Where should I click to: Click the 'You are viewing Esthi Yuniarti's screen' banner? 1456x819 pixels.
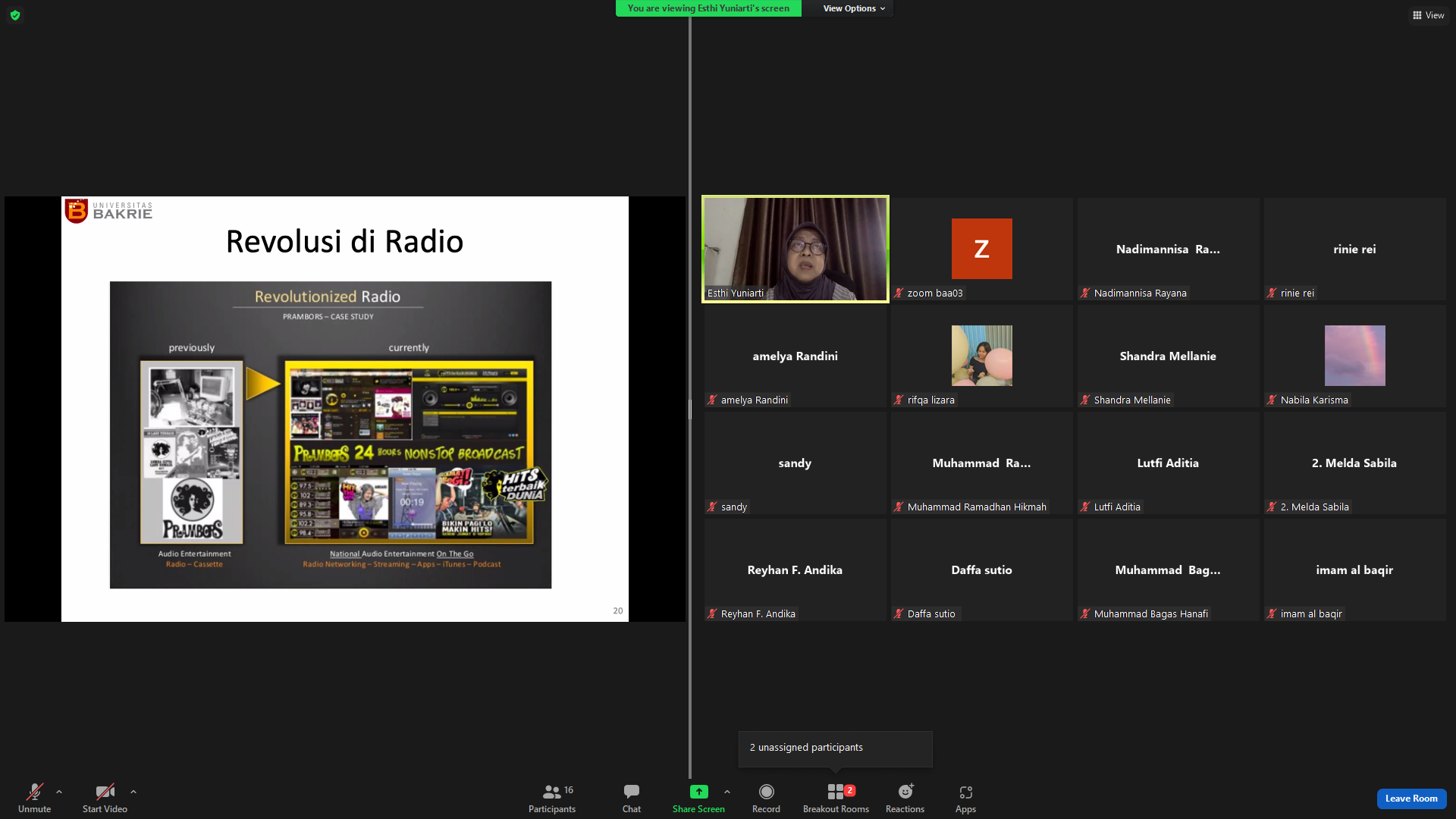click(708, 8)
